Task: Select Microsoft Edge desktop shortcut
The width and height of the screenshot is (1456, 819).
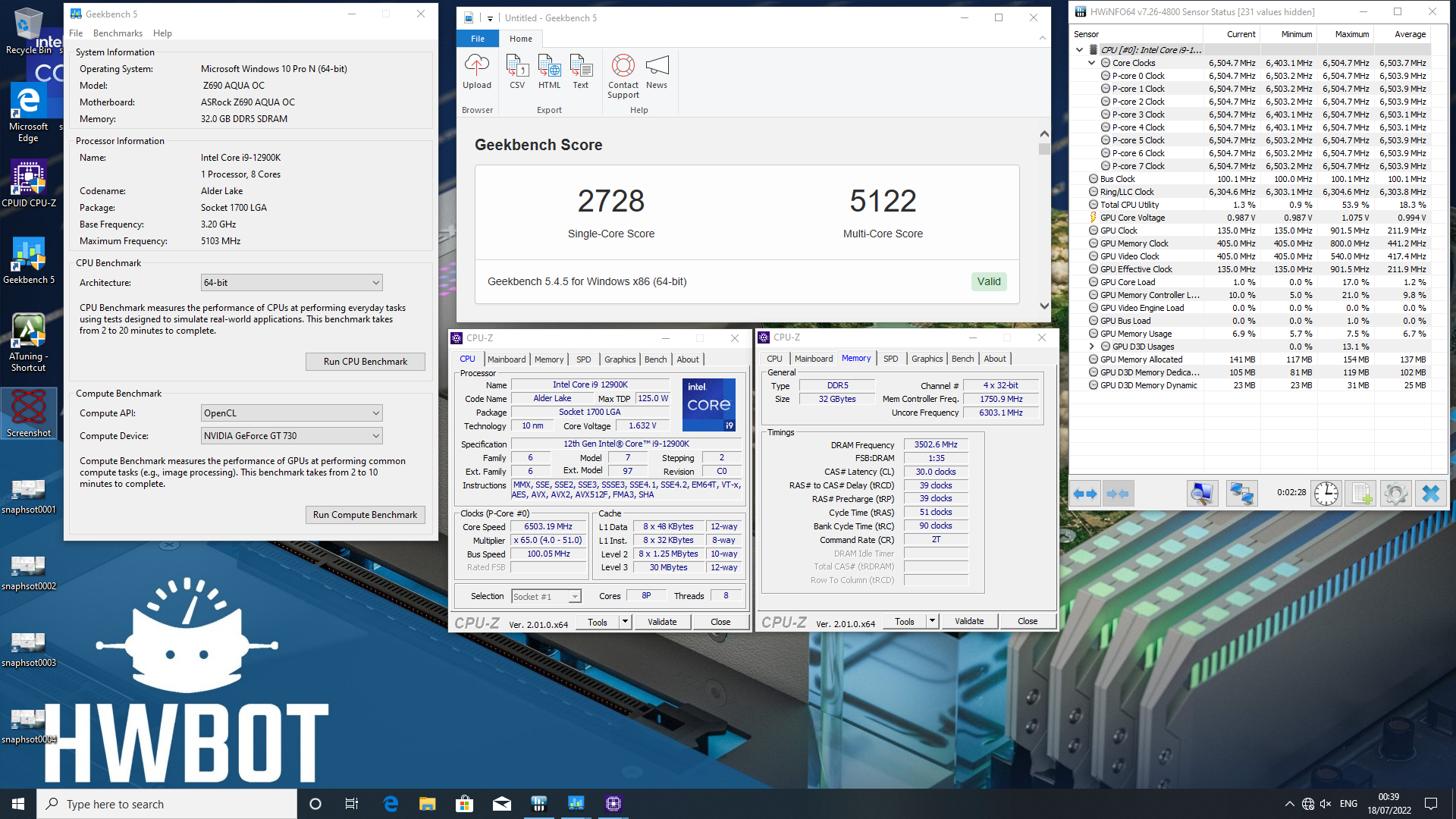Action: pyautogui.click(x=29, y=112)
